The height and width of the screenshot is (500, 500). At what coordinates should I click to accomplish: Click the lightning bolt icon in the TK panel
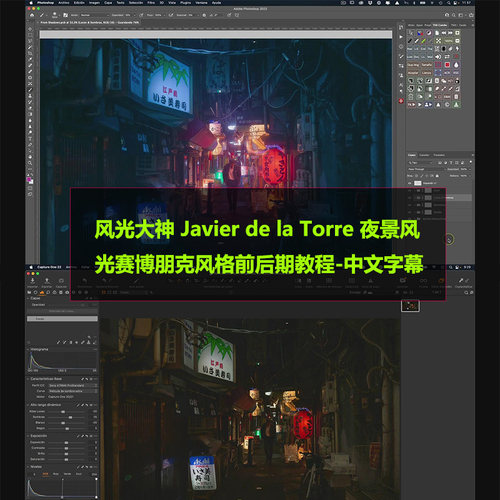point(457,49)
